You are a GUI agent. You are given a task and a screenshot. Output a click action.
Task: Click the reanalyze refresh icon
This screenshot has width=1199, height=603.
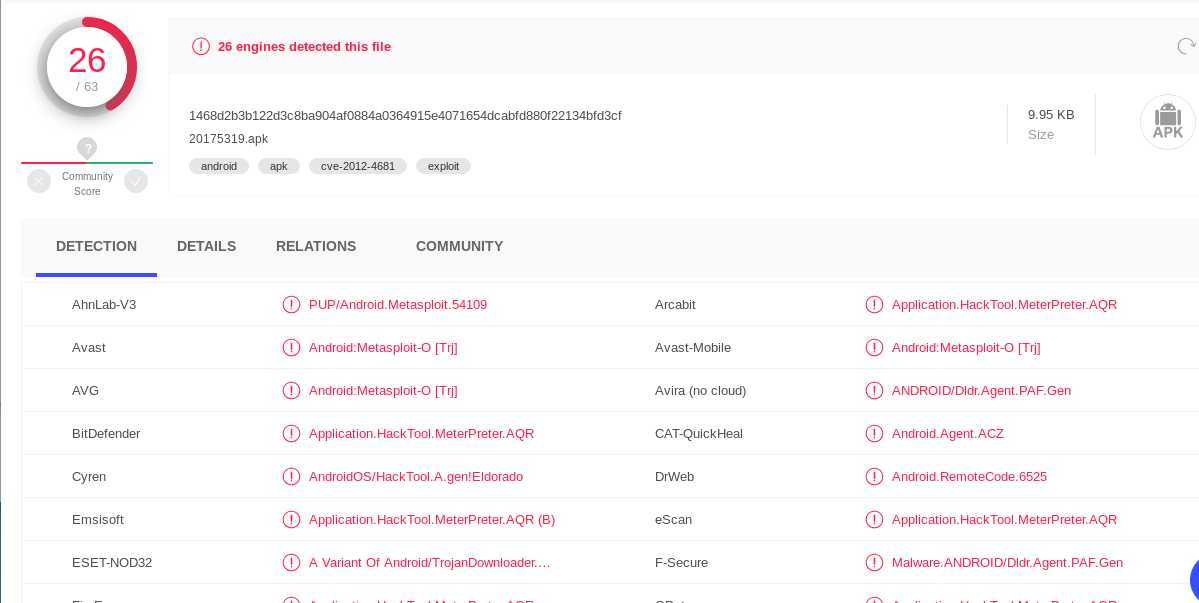click(1186, 47)
